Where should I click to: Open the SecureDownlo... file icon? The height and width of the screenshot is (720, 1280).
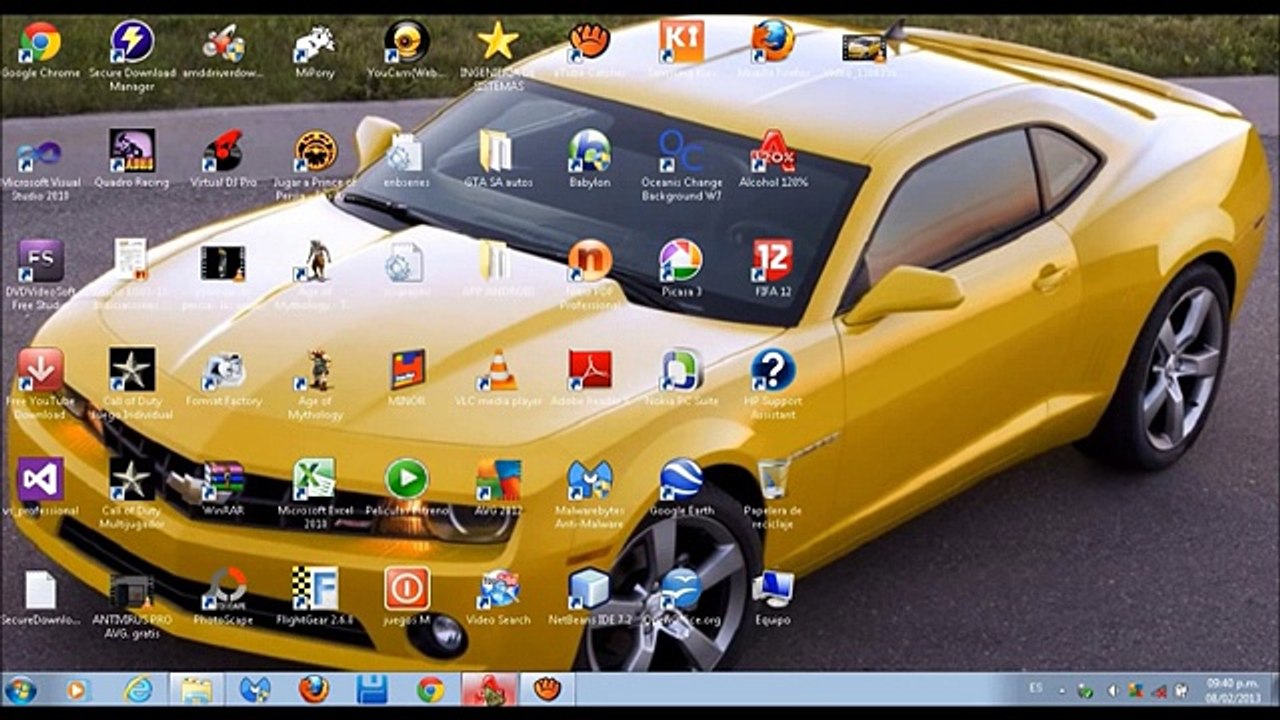40,589
